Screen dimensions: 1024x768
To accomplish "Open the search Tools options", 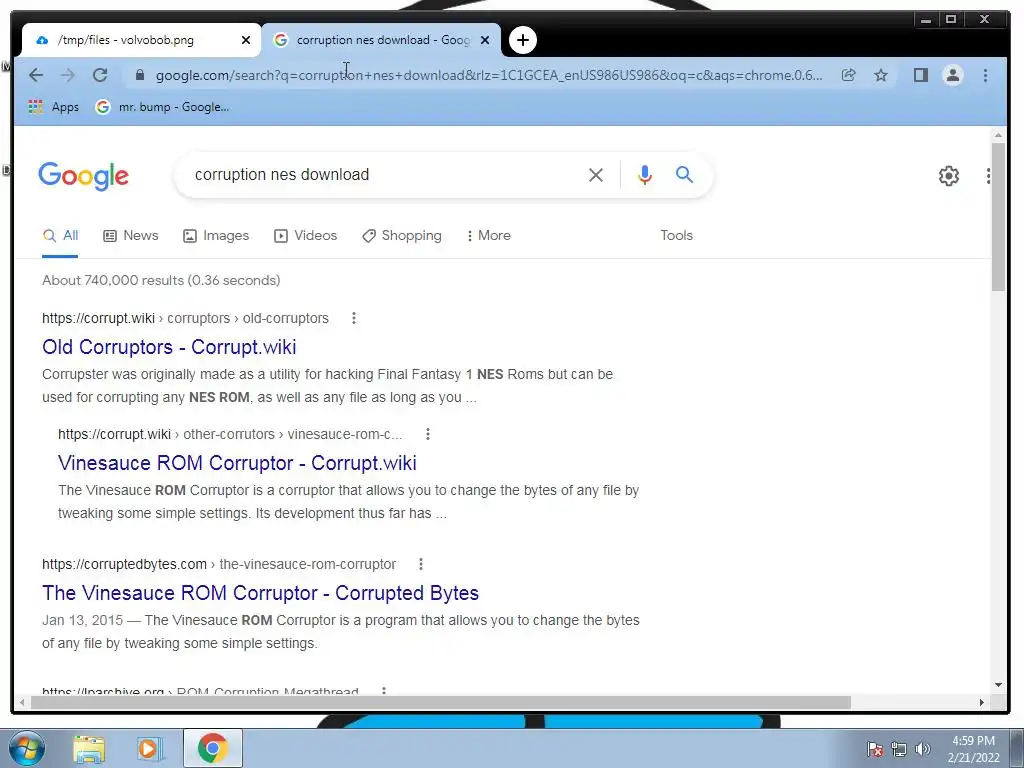I will point(677,236).
